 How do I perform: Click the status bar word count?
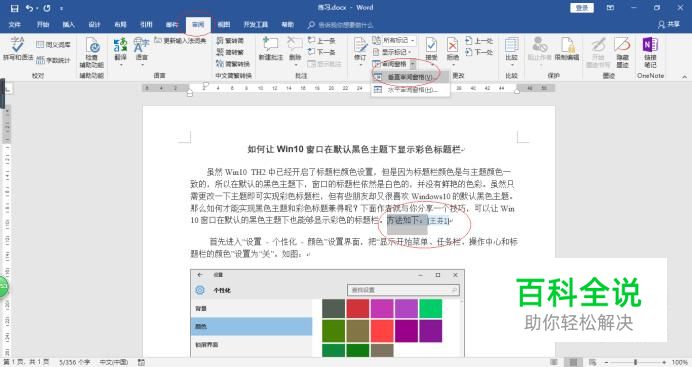[x=75, y=362]
